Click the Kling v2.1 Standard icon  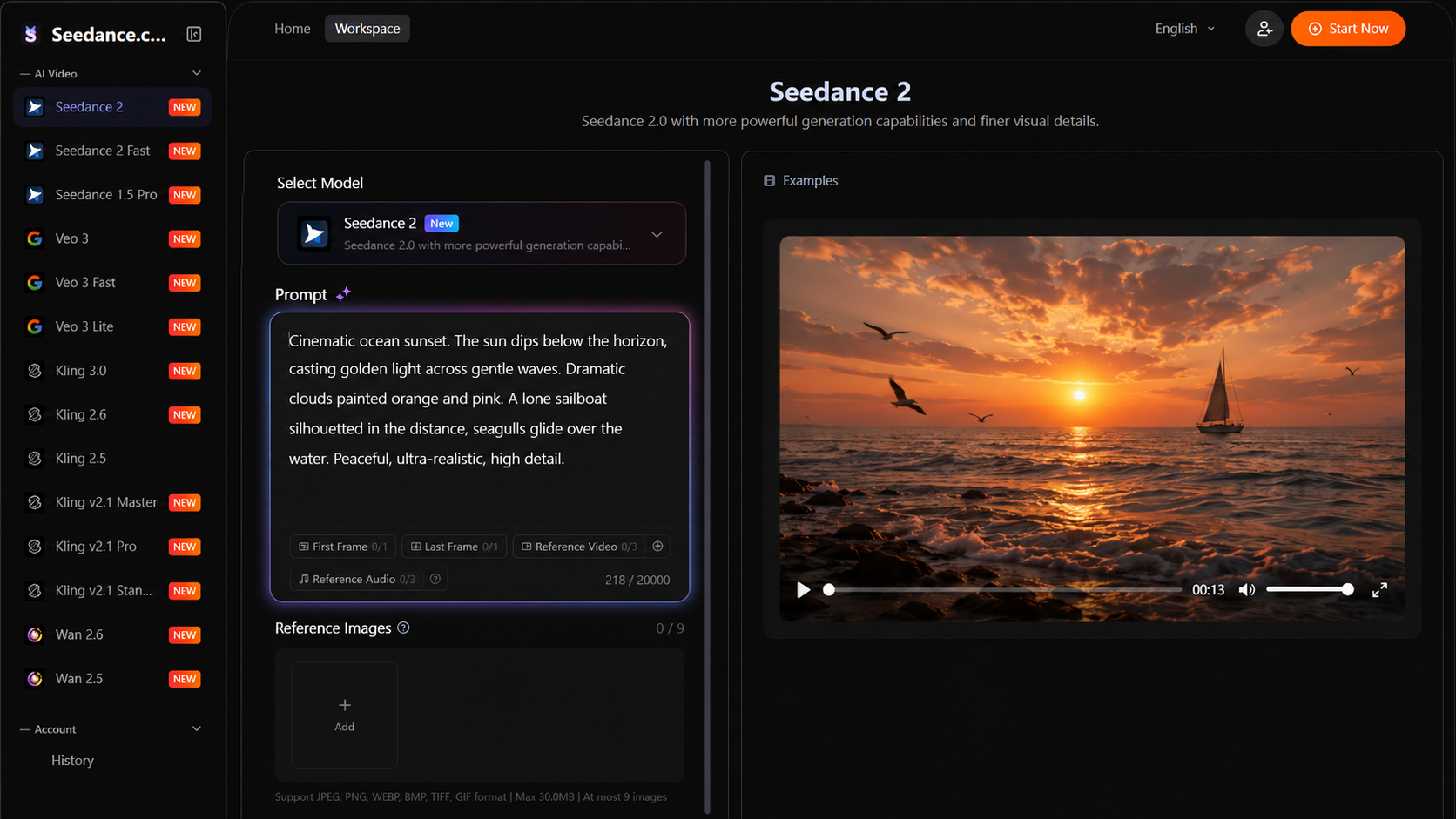35,590
